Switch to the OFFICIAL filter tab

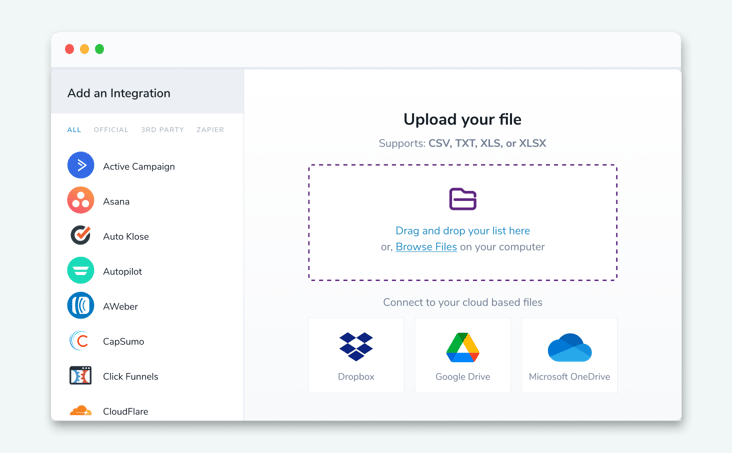click(x=111, y=130)
